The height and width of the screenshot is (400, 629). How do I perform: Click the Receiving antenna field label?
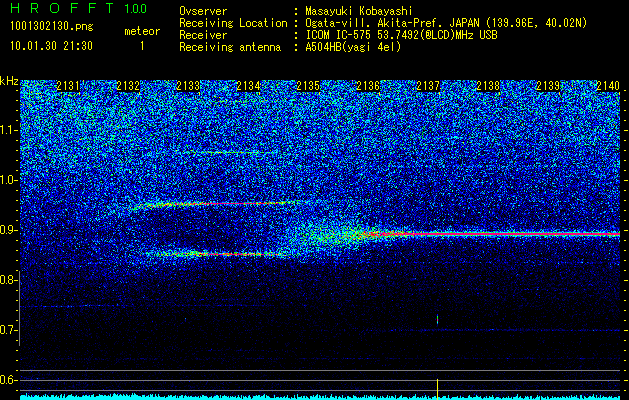click(x=230, y=47)
